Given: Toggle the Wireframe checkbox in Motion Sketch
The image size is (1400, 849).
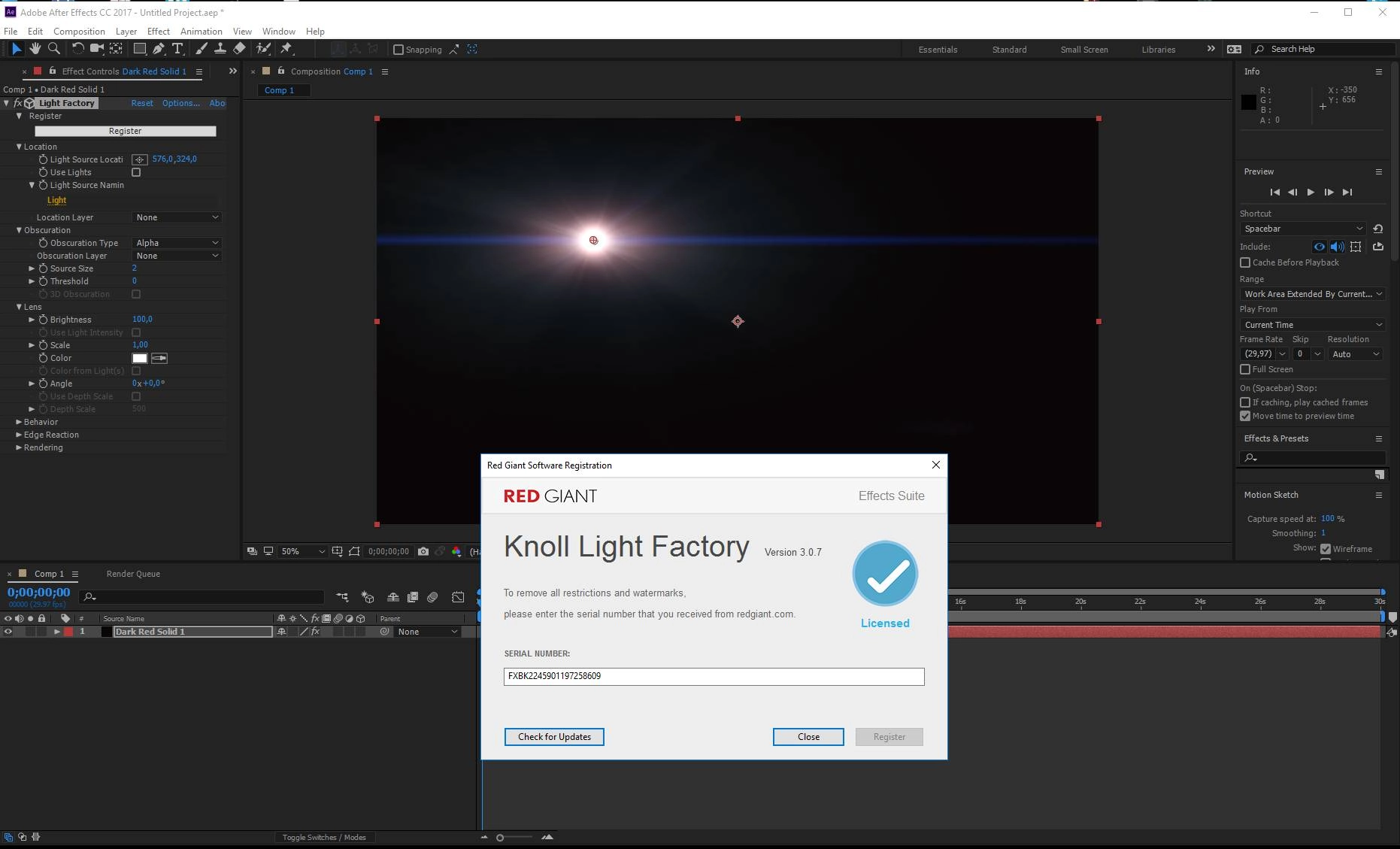Looking at the screenshot, I should [1326, 549].
